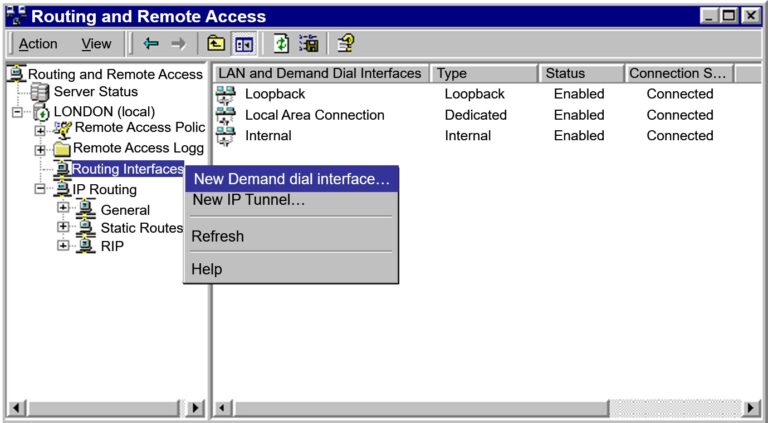This screenshot has width=768, height=423.
Task: Click the Forward arrow toolbar icon
Action: pos(179,44)
